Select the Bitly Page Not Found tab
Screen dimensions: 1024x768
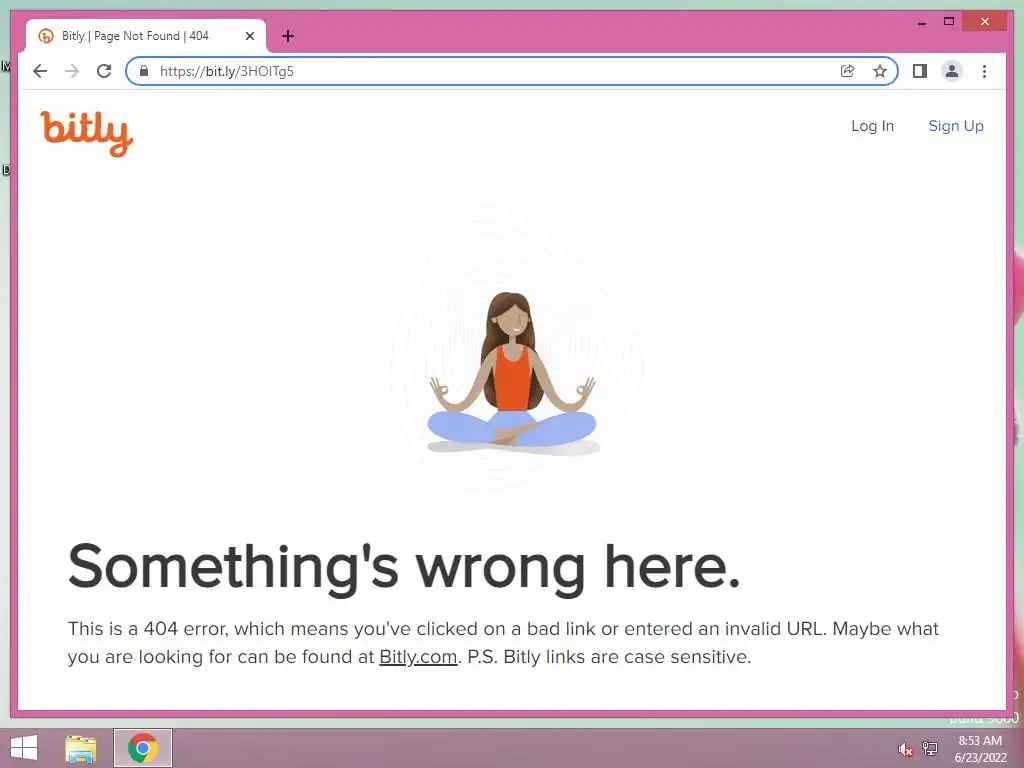pos(146,36)
